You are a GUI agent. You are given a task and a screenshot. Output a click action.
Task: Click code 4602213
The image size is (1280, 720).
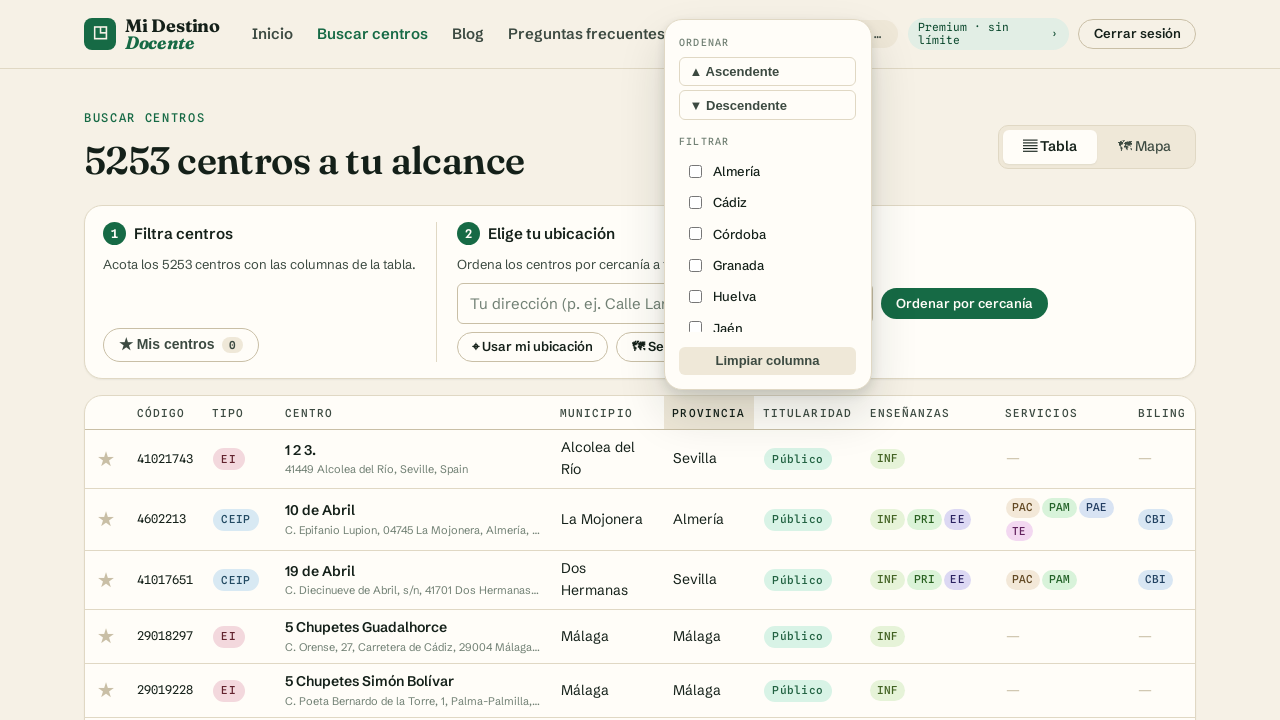pyautogui.click(x=161, y=519)
